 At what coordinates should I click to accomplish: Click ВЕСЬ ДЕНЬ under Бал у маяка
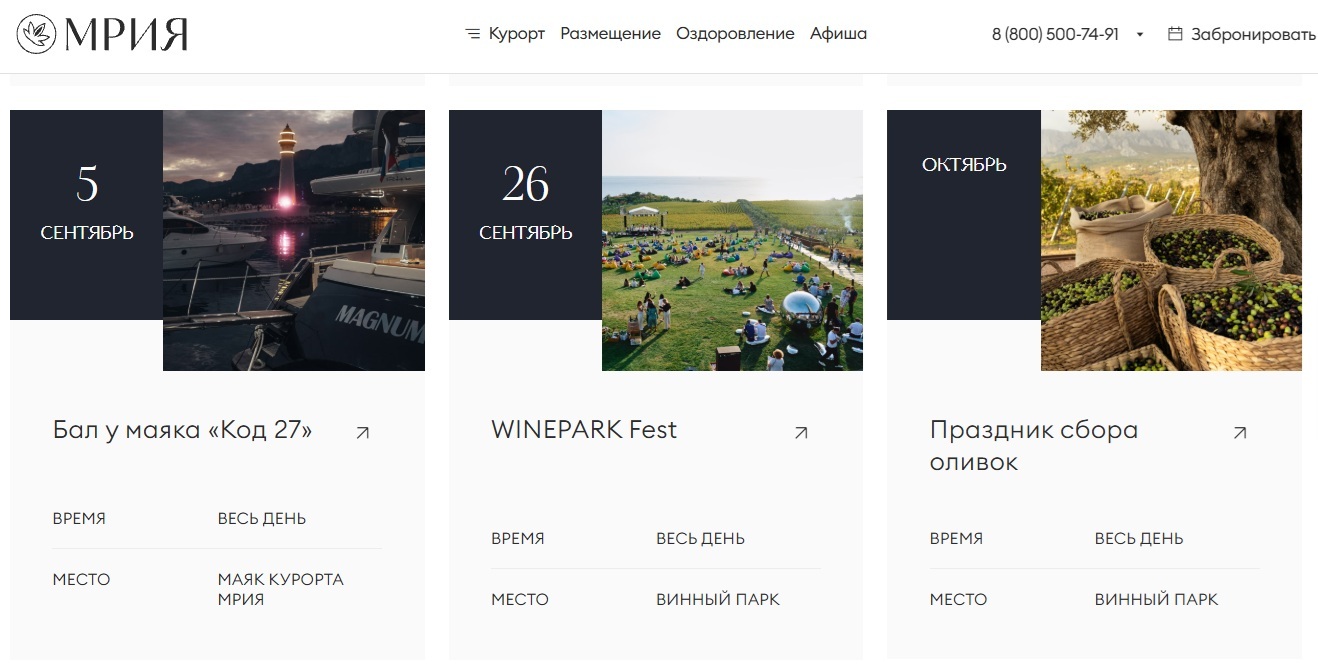point(262,519)
